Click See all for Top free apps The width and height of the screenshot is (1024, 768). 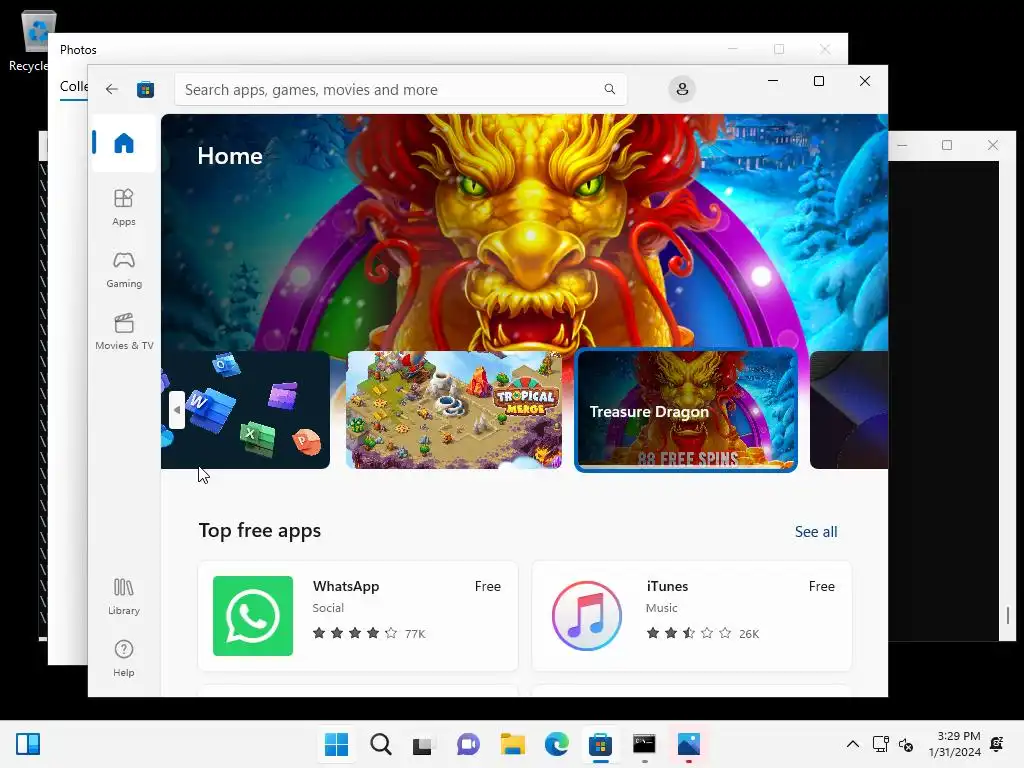[x=816, y=532]
